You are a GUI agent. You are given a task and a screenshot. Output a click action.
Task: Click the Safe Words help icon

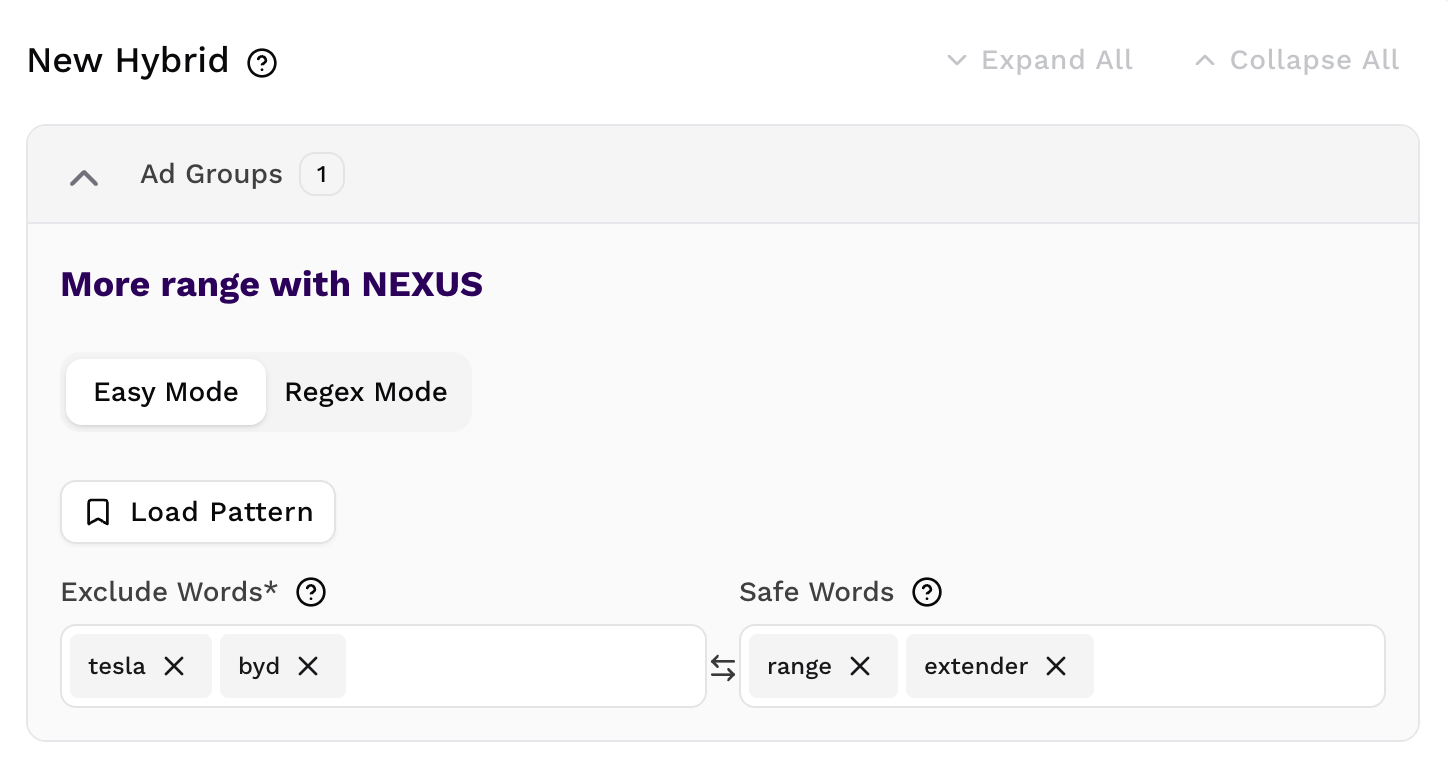(927, 592)
